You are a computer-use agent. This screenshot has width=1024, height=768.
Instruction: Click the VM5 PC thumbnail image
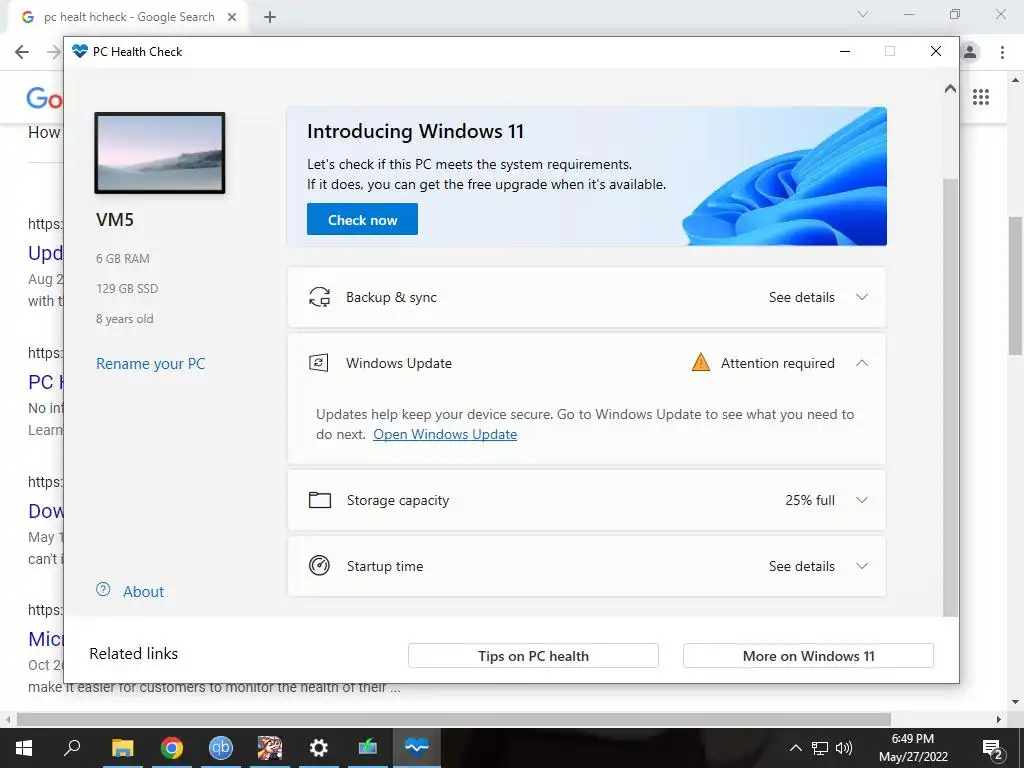160,153
